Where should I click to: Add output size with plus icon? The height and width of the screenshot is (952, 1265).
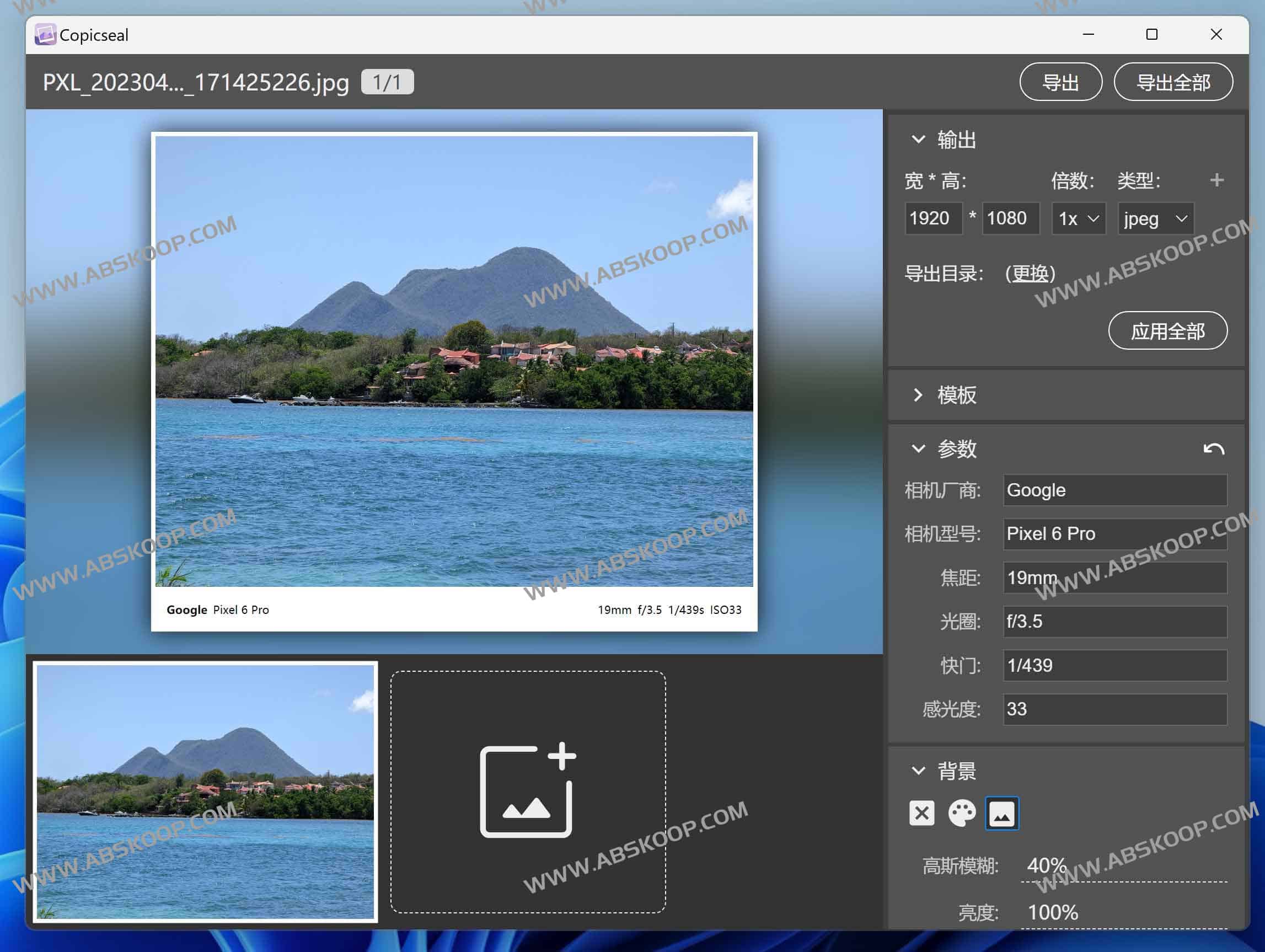point(1216,181)
